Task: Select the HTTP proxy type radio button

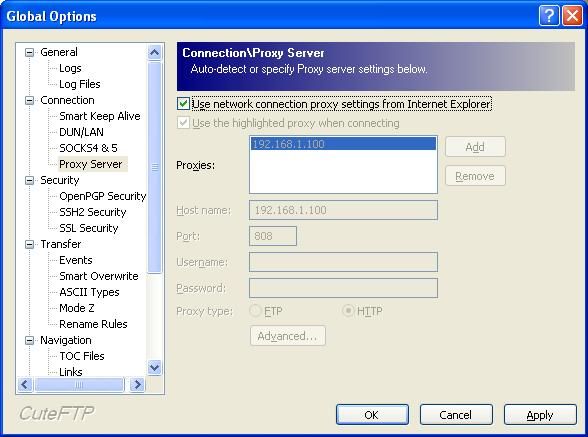Action: pyautogui.click(x=348, y=311)
